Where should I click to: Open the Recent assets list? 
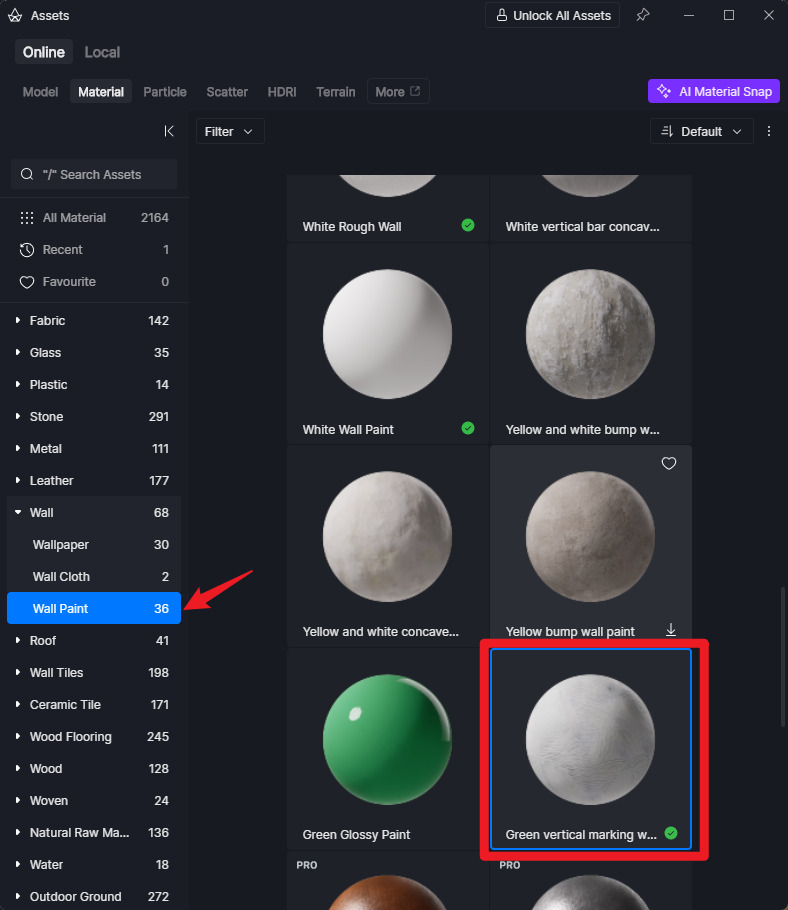click(62, 249)
